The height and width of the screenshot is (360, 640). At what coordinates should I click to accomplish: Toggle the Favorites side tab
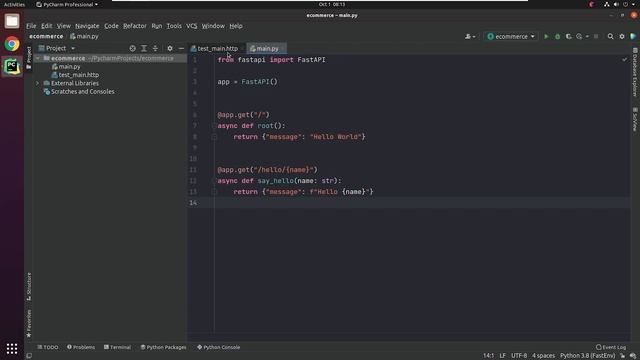point(29,323)
